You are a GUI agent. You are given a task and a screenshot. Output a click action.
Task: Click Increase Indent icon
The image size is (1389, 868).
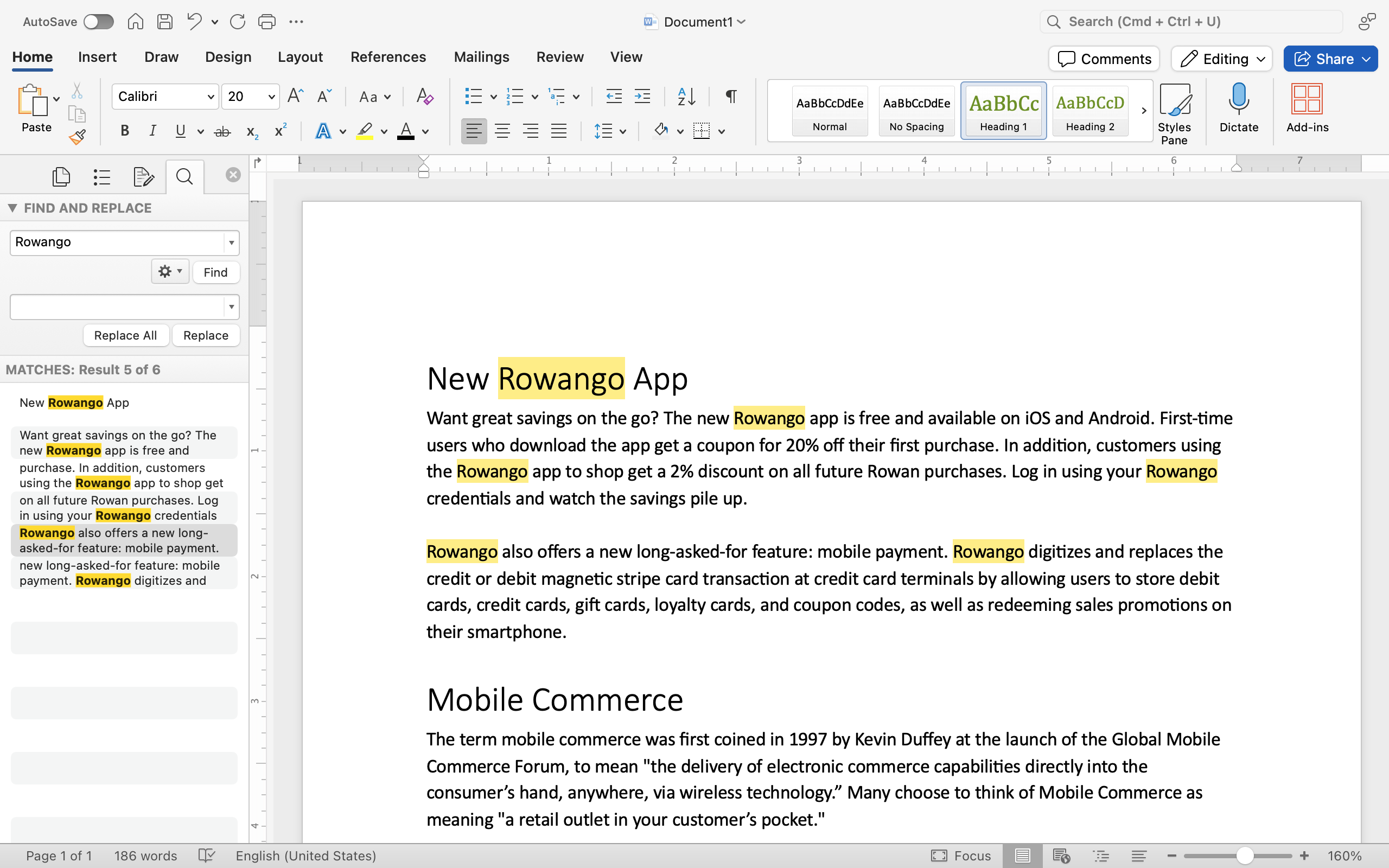pyautogui.click(x=642, y=96)
